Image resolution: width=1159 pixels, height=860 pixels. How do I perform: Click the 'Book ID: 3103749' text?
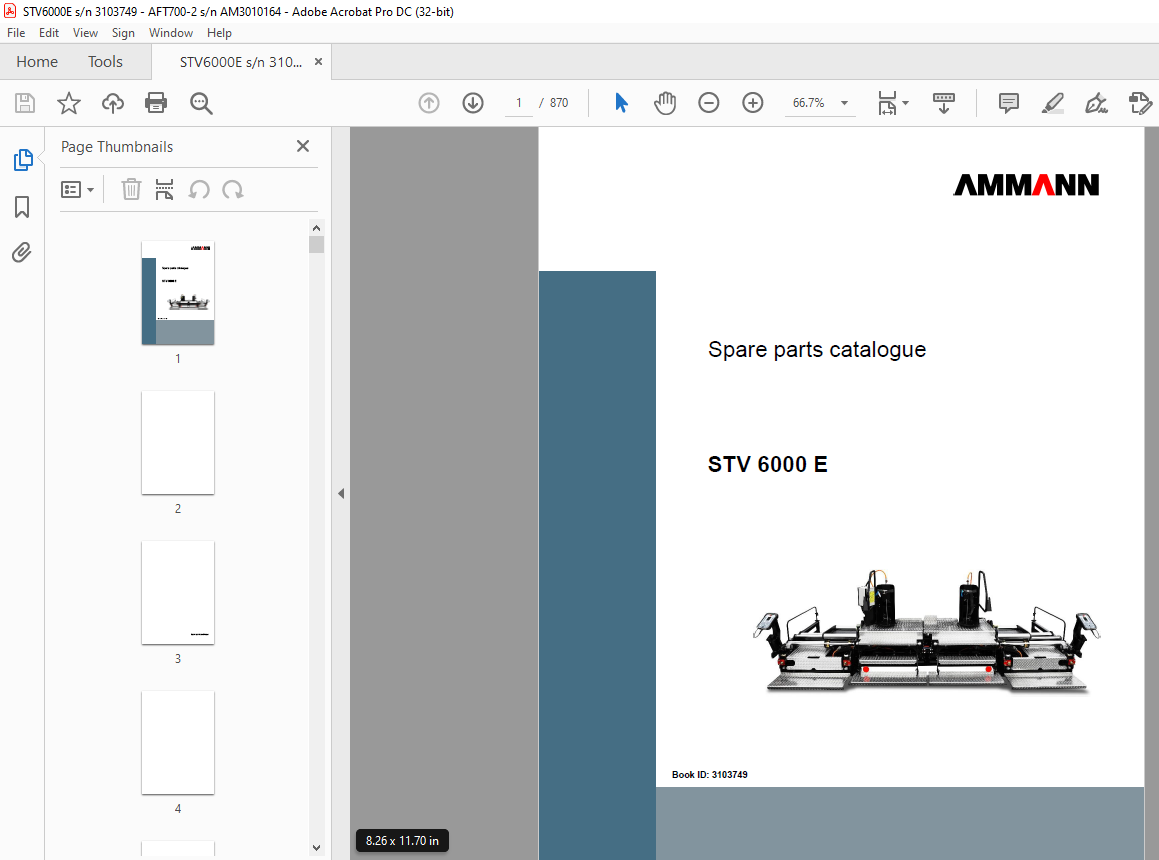click(x=710, y=774)
